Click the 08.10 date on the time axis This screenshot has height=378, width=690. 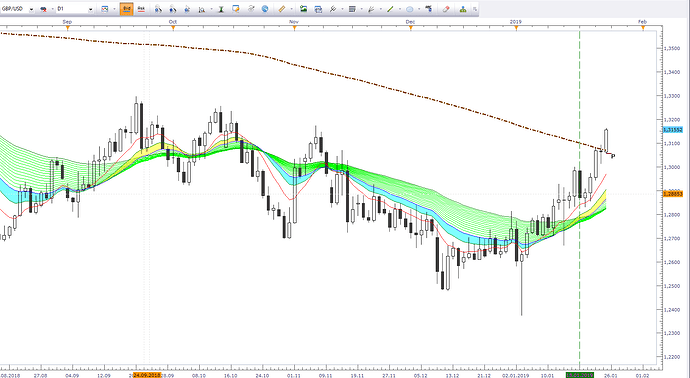[x=199, y=375]
